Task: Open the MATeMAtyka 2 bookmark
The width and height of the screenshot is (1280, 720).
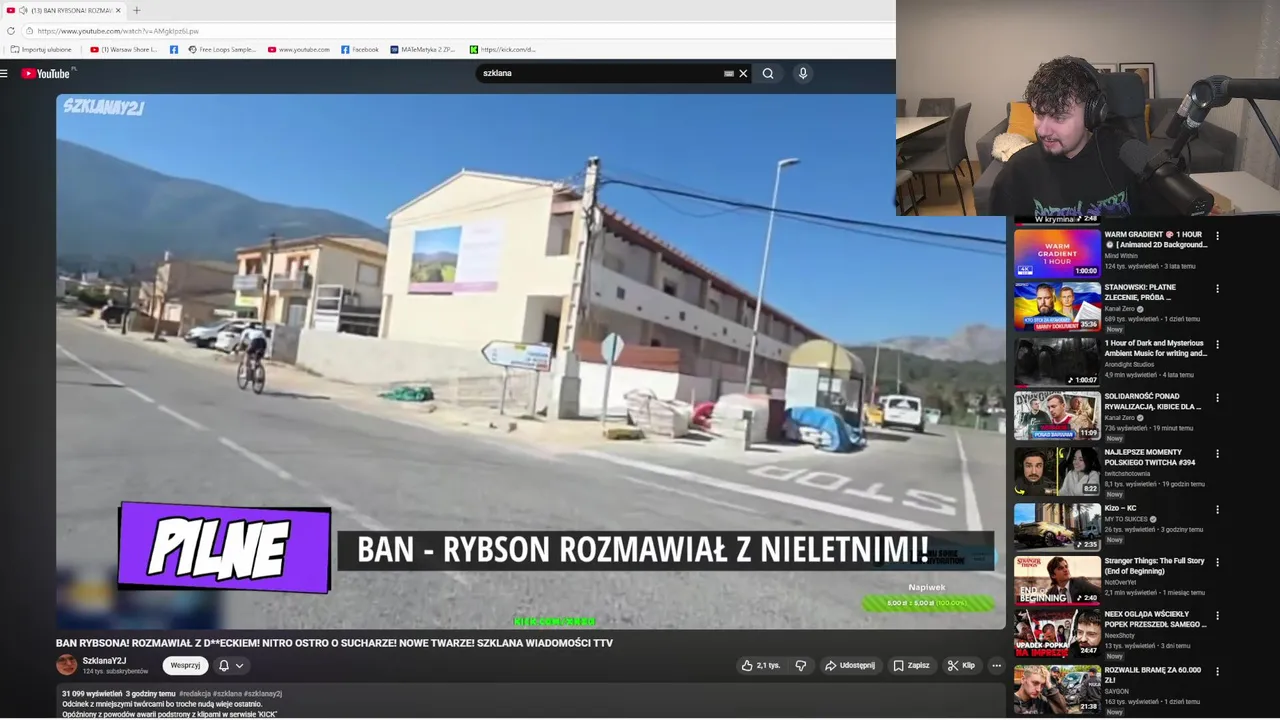Action: pos(422,49)
